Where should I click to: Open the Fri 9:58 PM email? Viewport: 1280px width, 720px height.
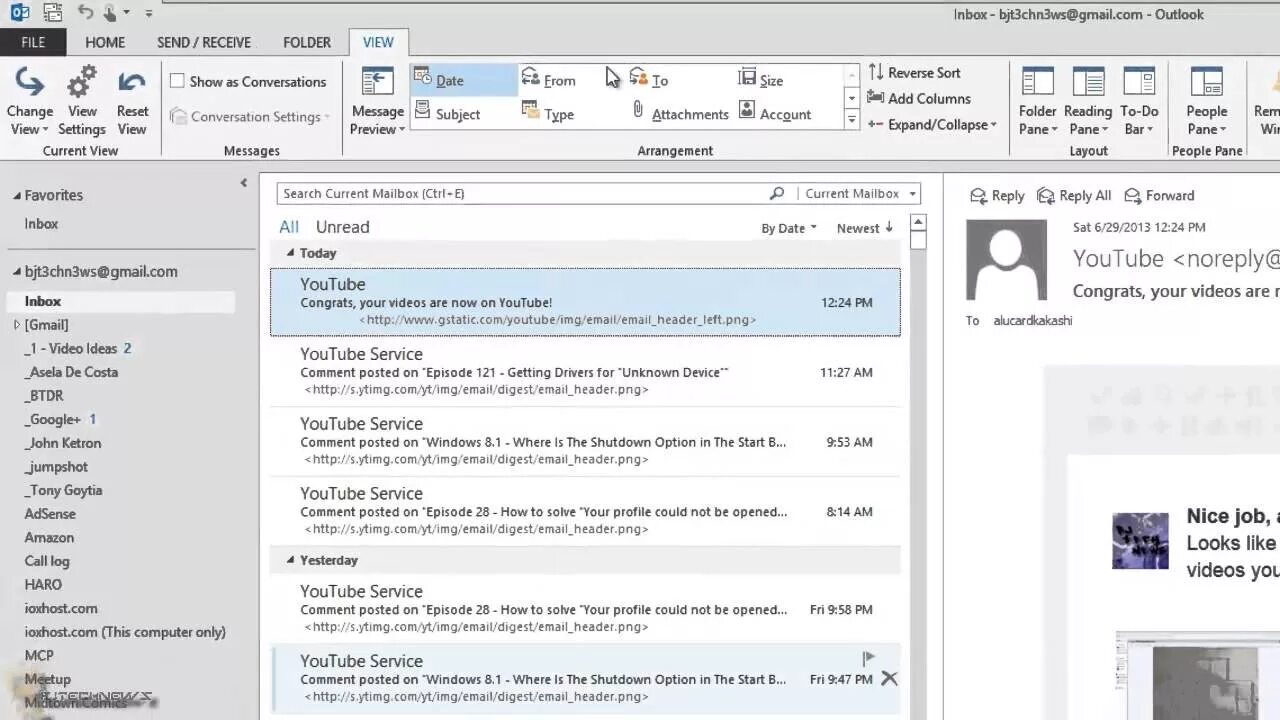tap(585, 609)
